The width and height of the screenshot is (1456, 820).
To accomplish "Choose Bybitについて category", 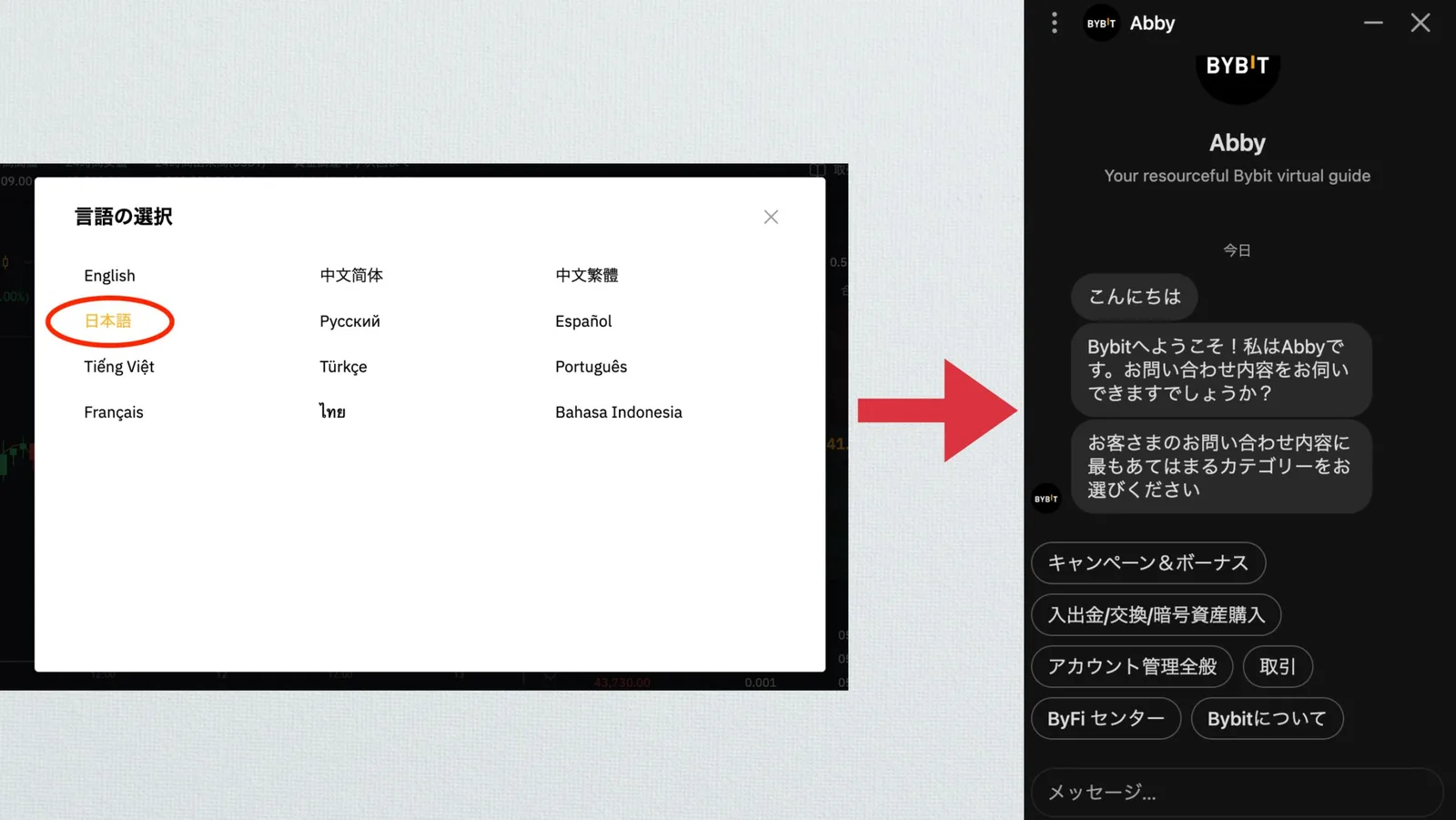I will [1267, 719].
